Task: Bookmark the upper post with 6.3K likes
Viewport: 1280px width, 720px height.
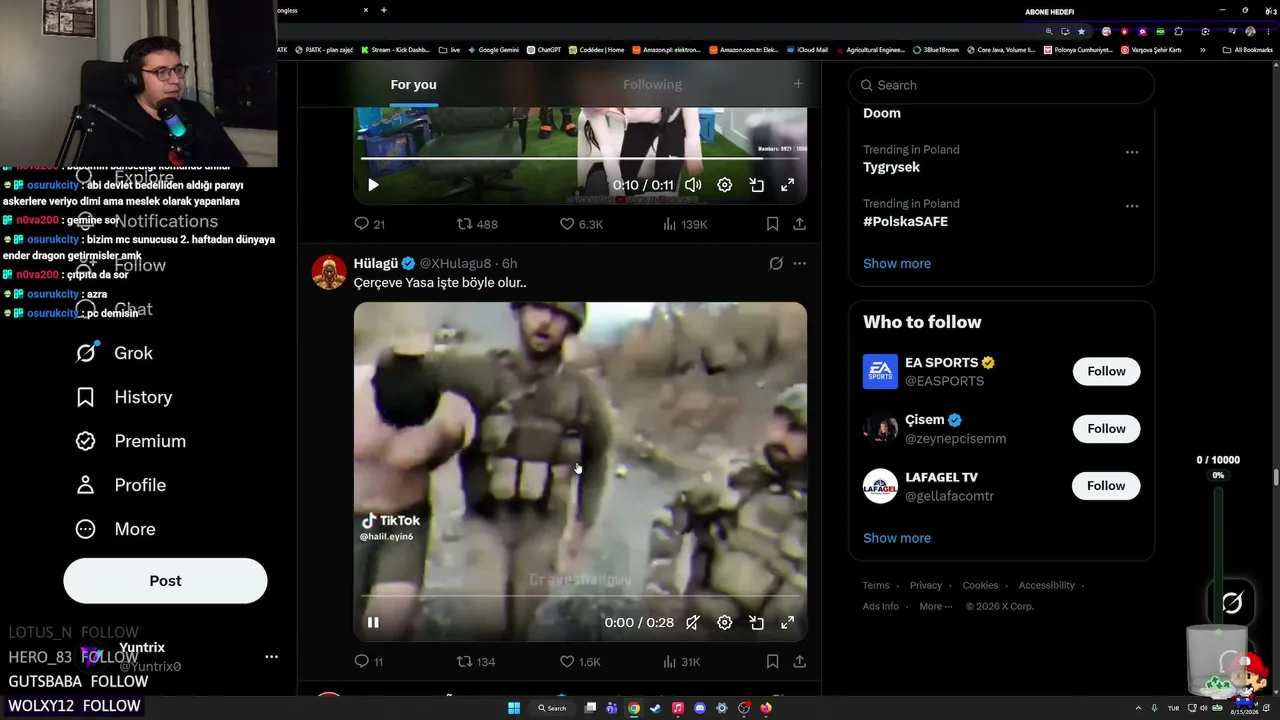Action: [x=772, y=224]
